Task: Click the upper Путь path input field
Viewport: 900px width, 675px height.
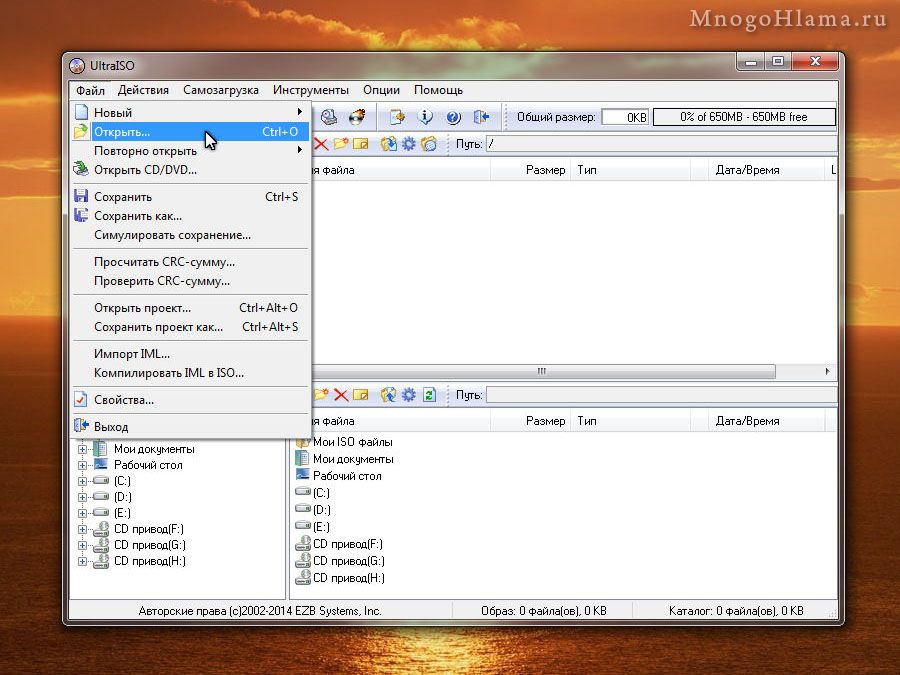Action: point(660,144)
